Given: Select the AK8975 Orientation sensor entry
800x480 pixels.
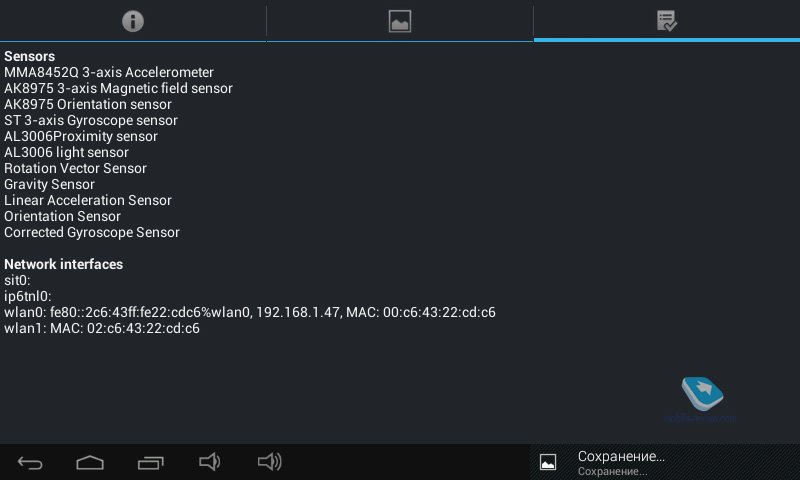Looking at the screenshot, I should pyautogui.click(x=88, y=104).
